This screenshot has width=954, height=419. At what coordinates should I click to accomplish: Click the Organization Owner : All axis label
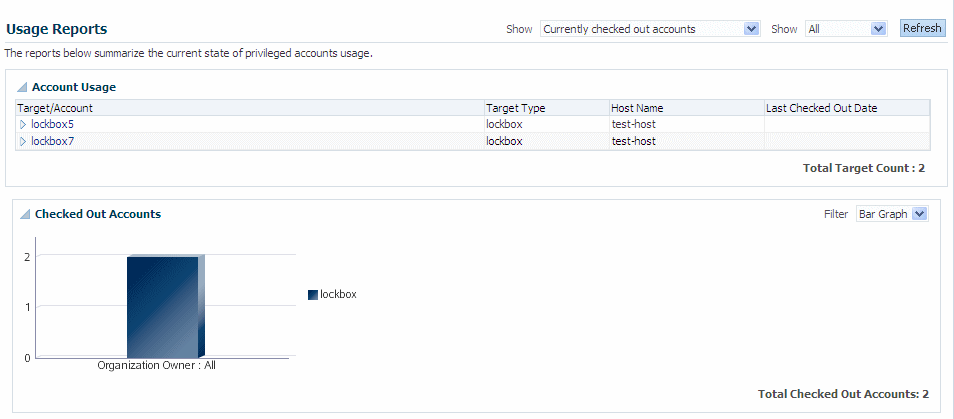(x=156, y=366)
